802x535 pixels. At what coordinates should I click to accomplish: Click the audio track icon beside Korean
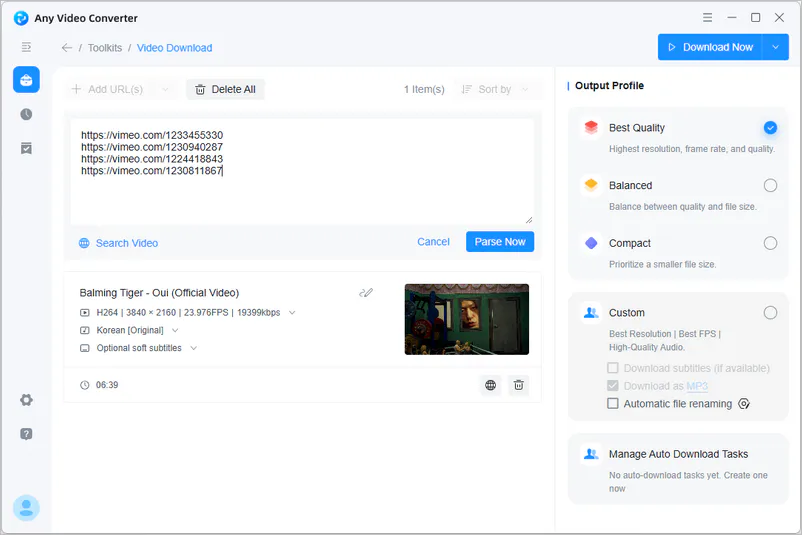[x=84, y=330]
